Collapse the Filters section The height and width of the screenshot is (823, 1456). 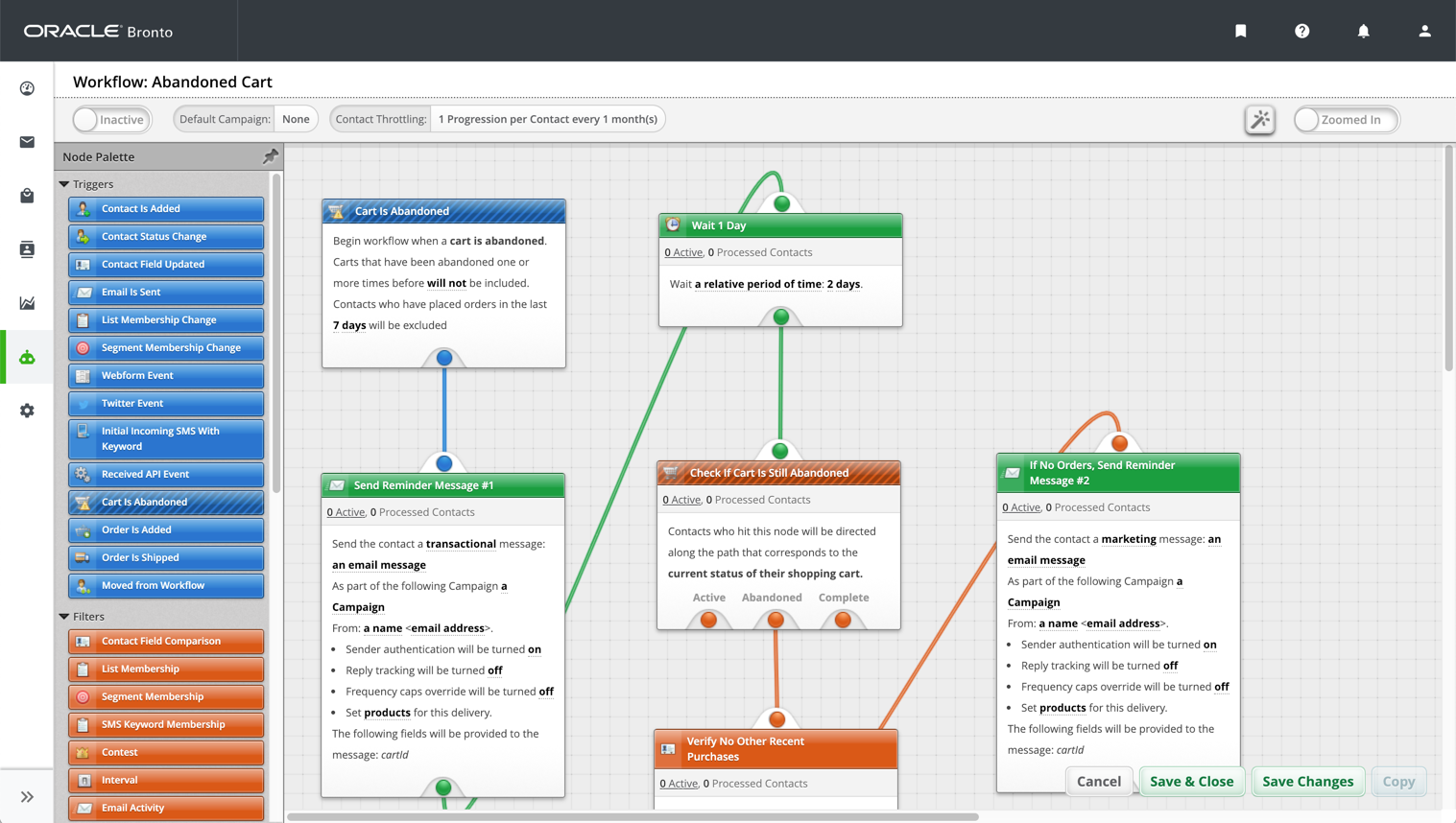(64, 617)
